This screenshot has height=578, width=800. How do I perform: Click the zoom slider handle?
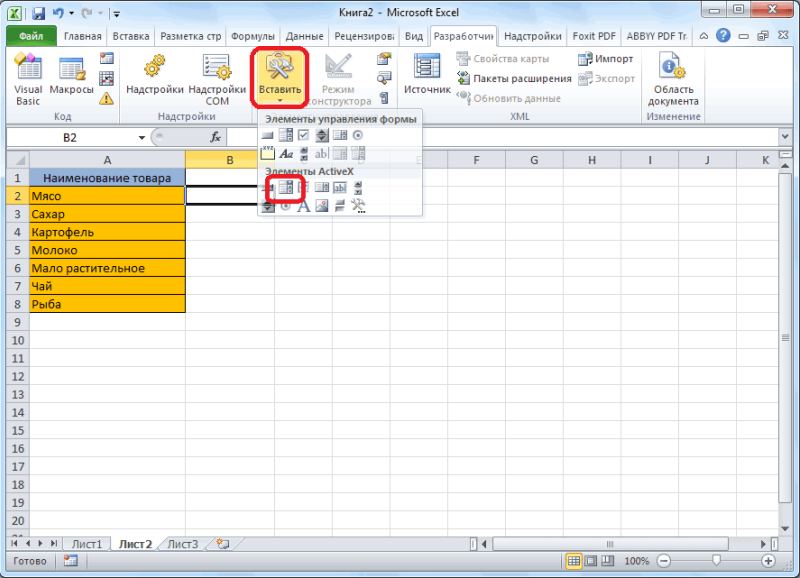[716, 561]
